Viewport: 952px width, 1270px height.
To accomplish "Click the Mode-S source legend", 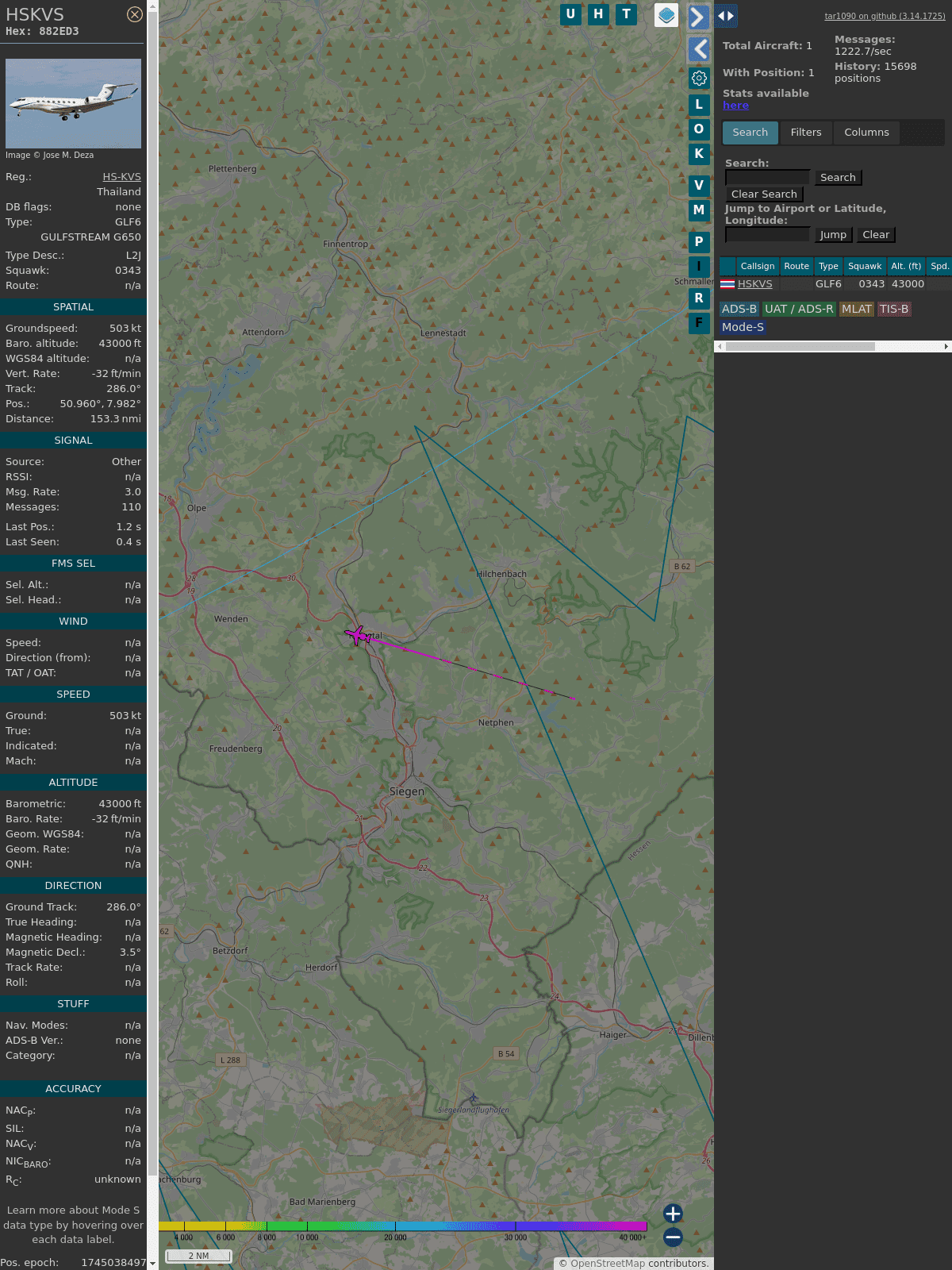I will tap(743, 328).
